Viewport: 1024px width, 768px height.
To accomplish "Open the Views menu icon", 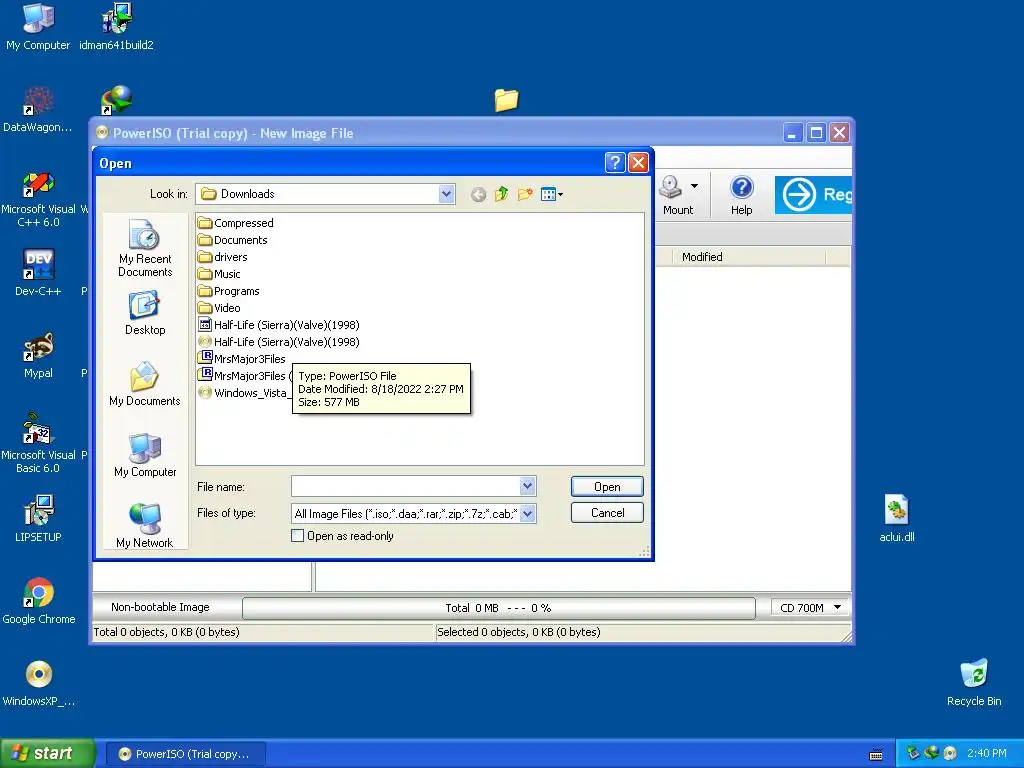I will click(551, 194).
